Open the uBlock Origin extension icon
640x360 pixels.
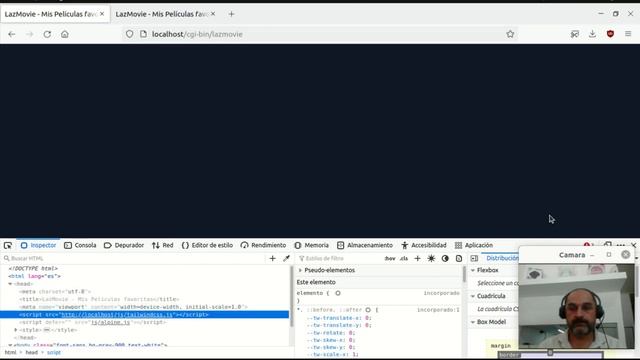610,34
